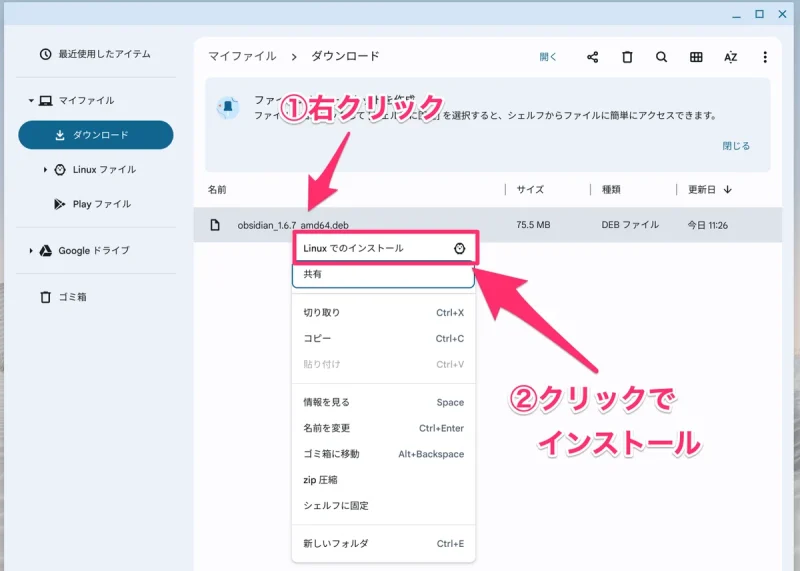Image resolution: width=800 pixels, height=571 pixels.
Task: Choose コピー from the context menu
Action: pyautogui.click(x=384, y=338)
